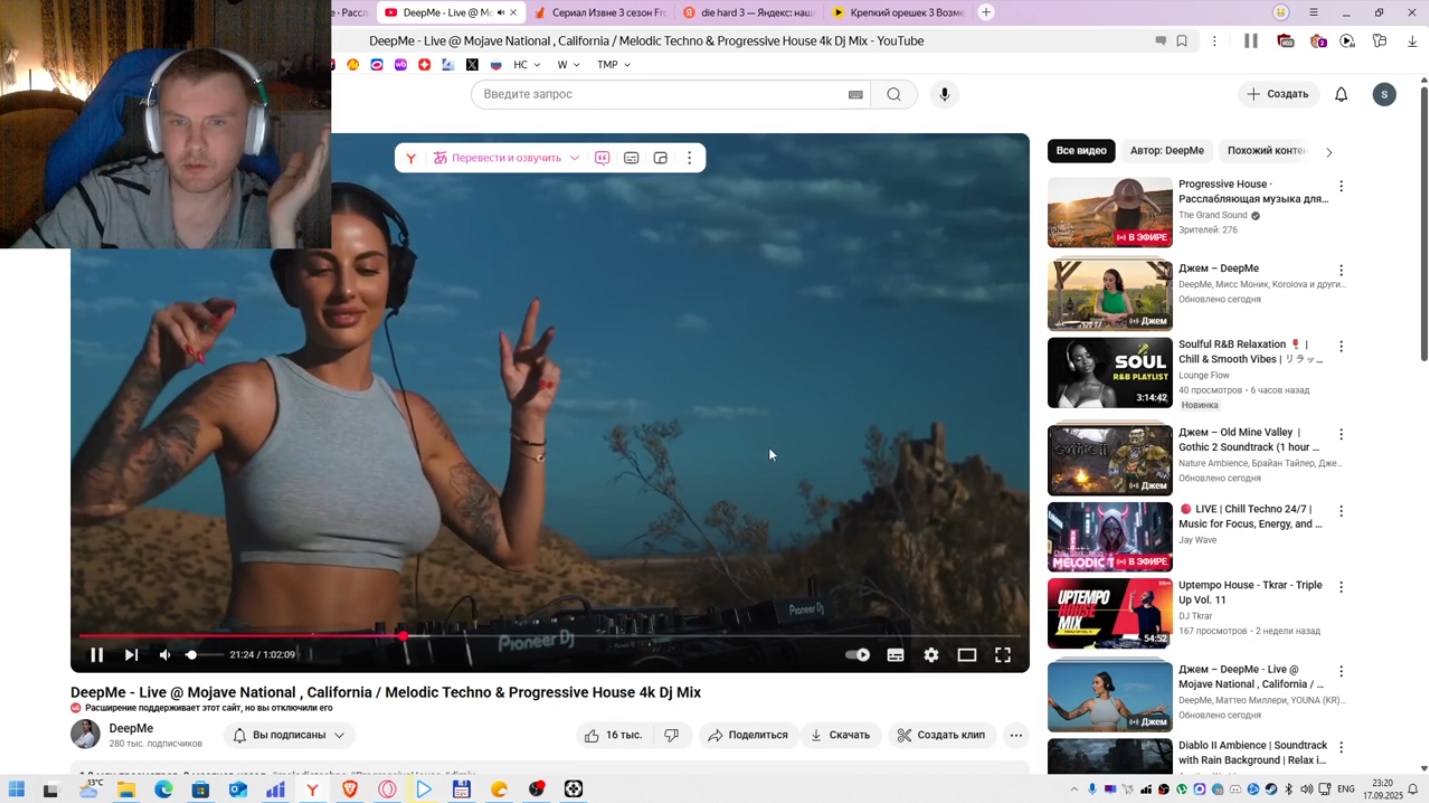The height and width of the screenshot is (803, 1429).
Task: Click the Создать клип button
Action: (942, 735)
